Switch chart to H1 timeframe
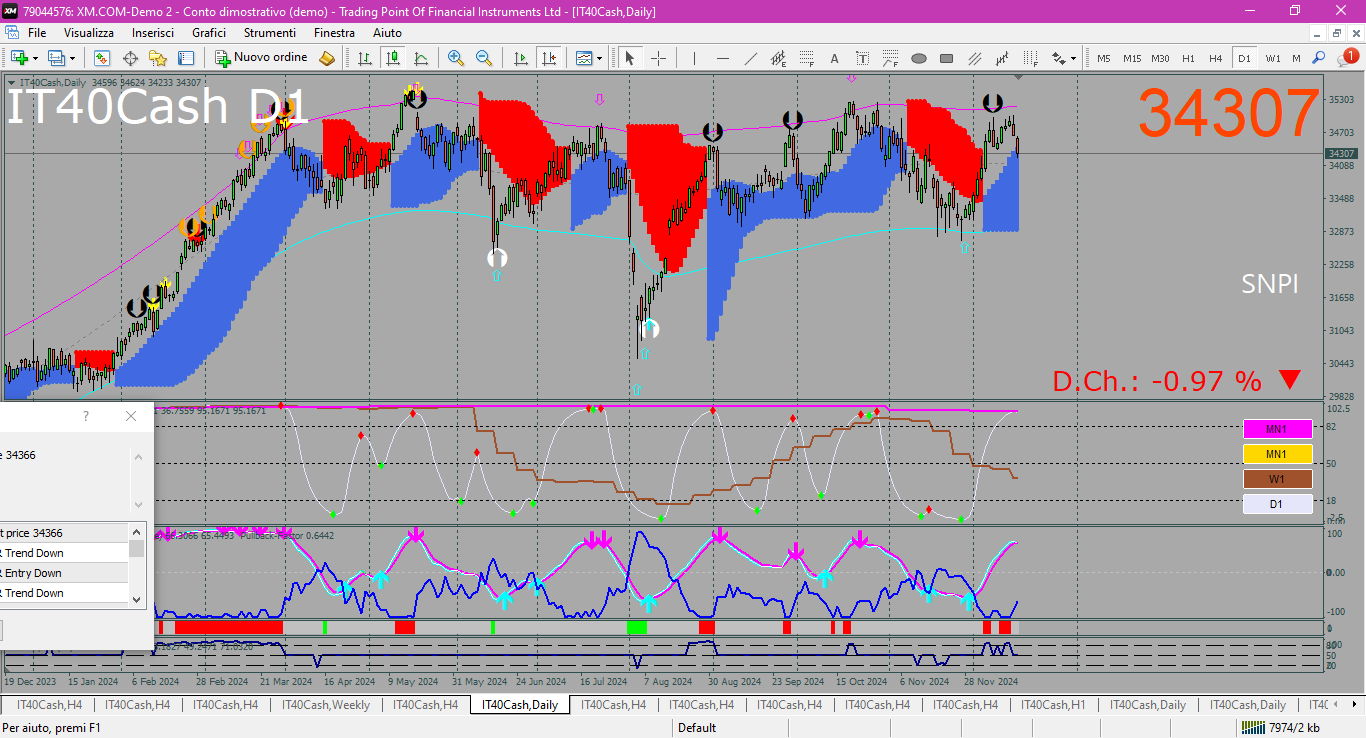This screenshot has height=738, width=1366. 1188,58
